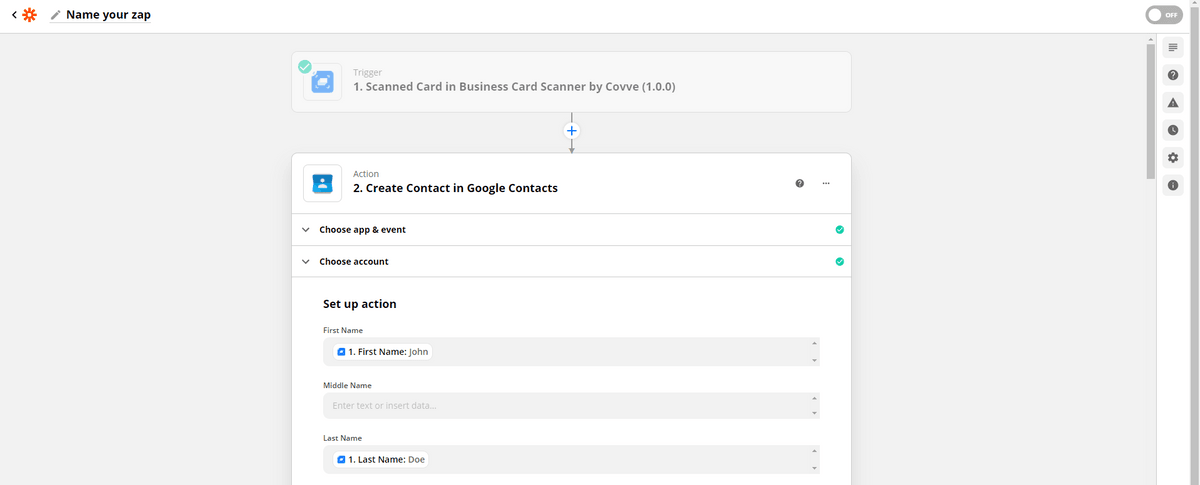
Task: Open the help question mark in sidebar
Action: (1173, 76)
